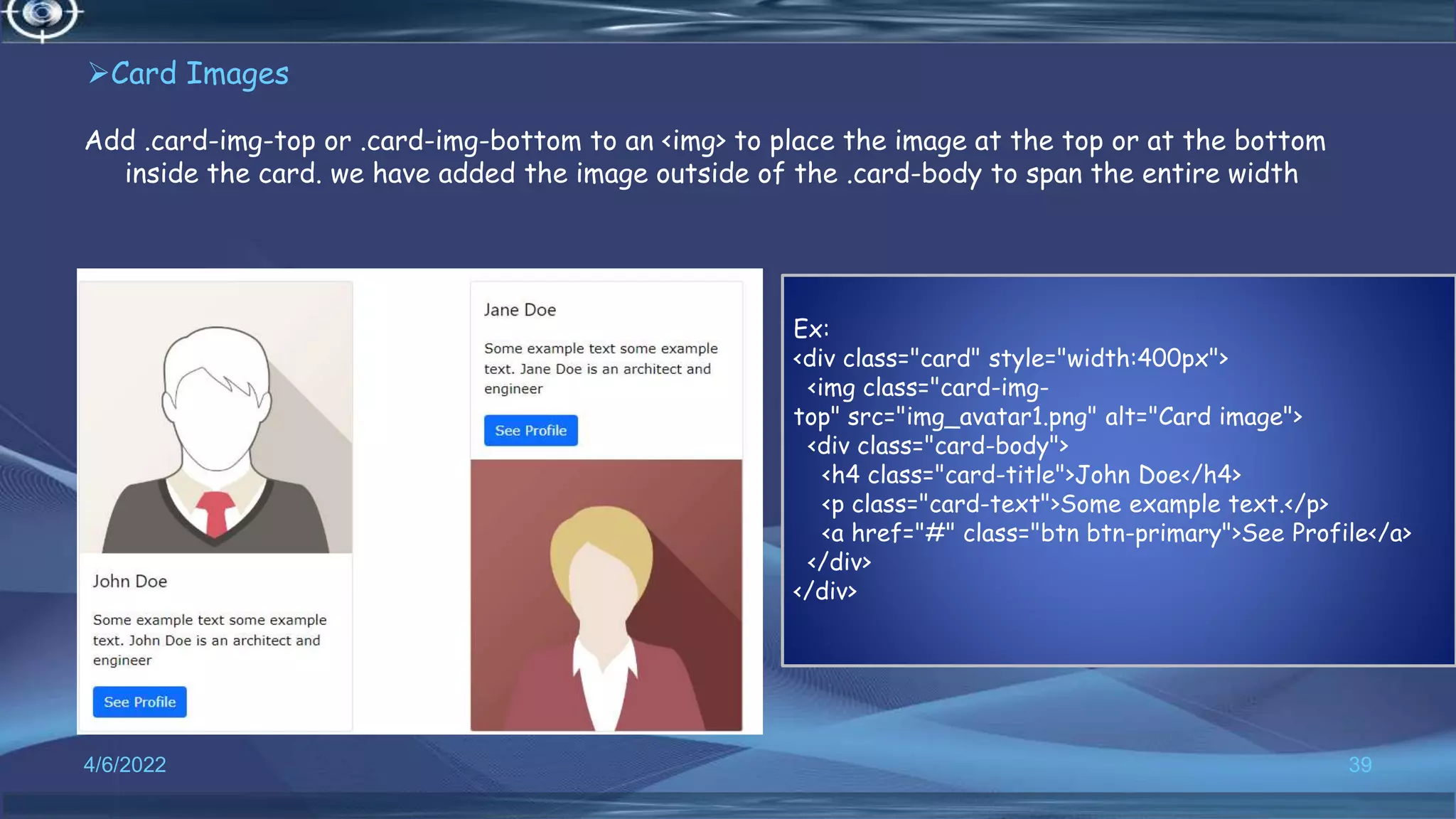Viewport: 1456px width, 819px height.
Task: Click the p card-text code line
Action: coord(1074,504)
